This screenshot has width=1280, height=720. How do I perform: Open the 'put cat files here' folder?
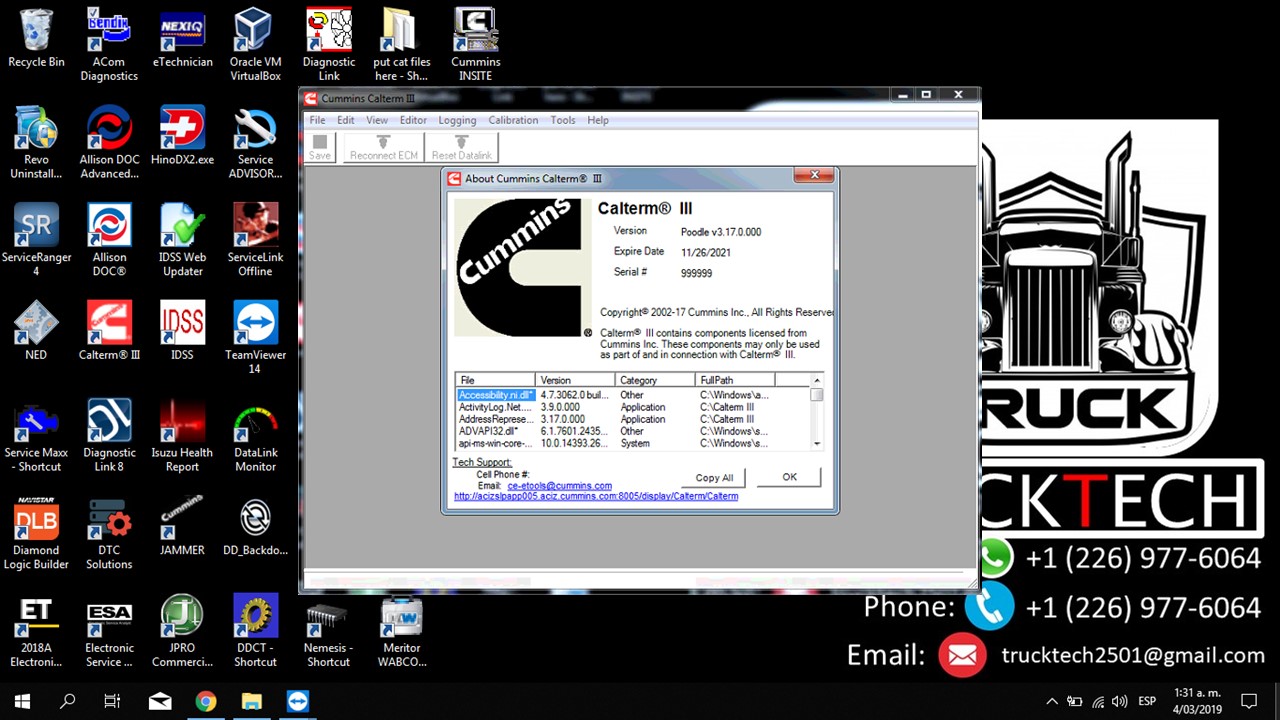(402, 45)
